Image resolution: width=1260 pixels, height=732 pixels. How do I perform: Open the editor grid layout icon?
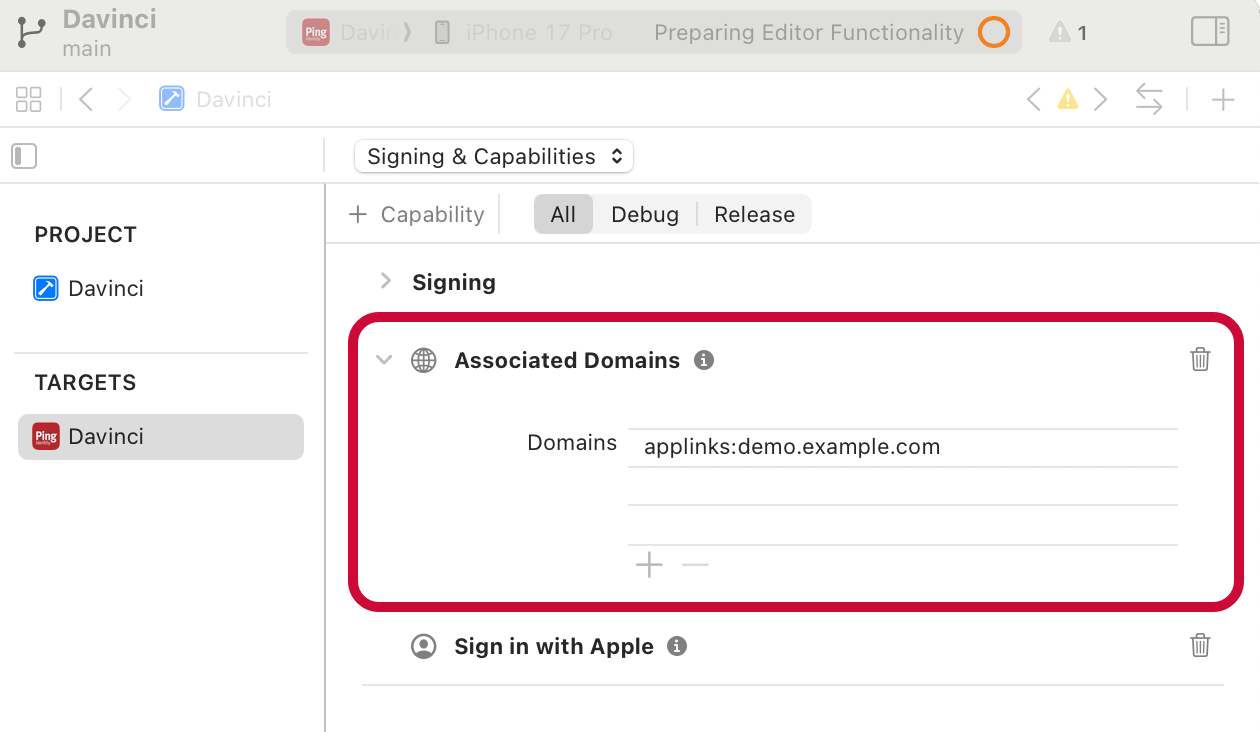pyautogui.click(x=28, y=98)
